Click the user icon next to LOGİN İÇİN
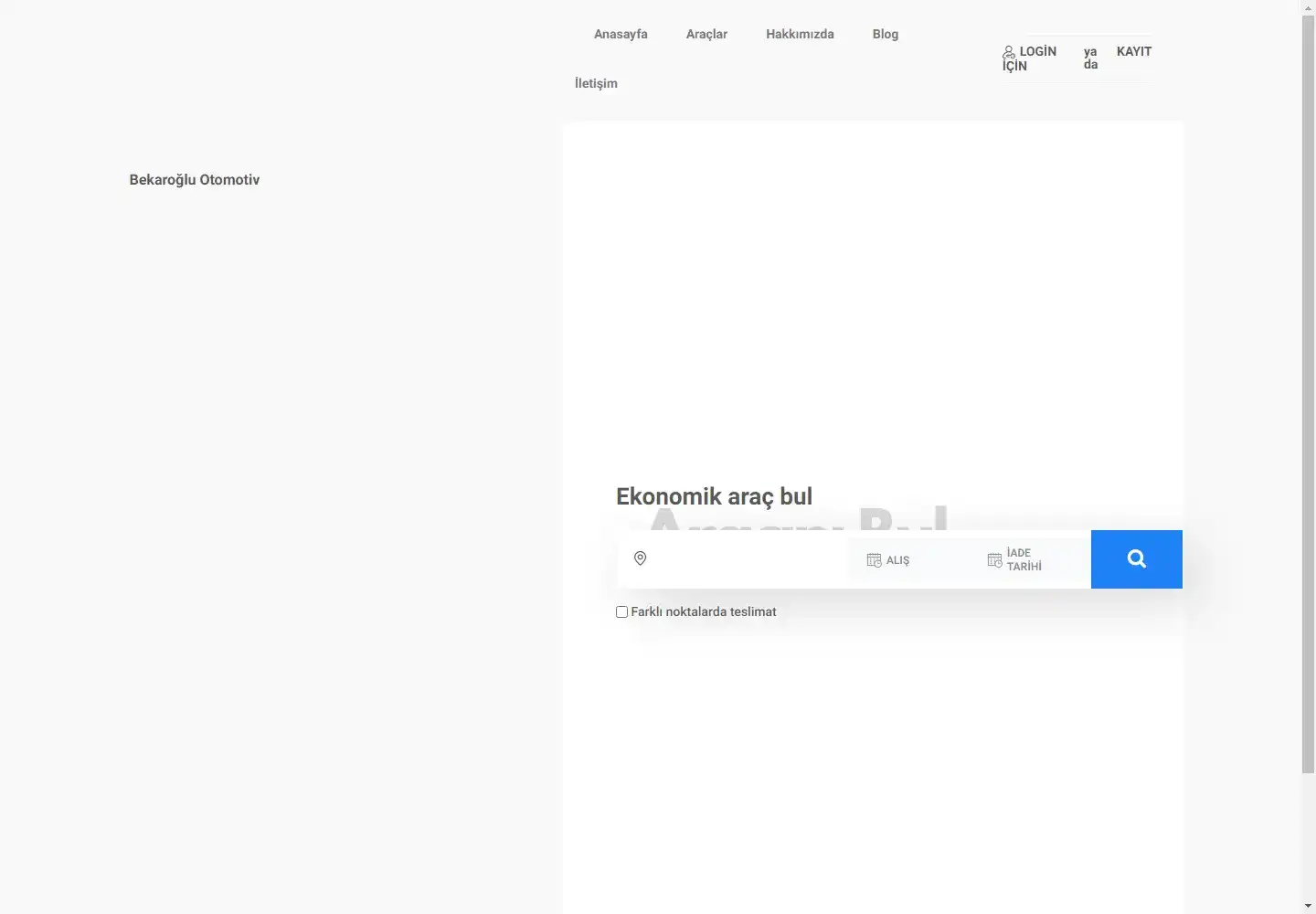This screenshot has width=1316, height=914. click(1009, 52)
